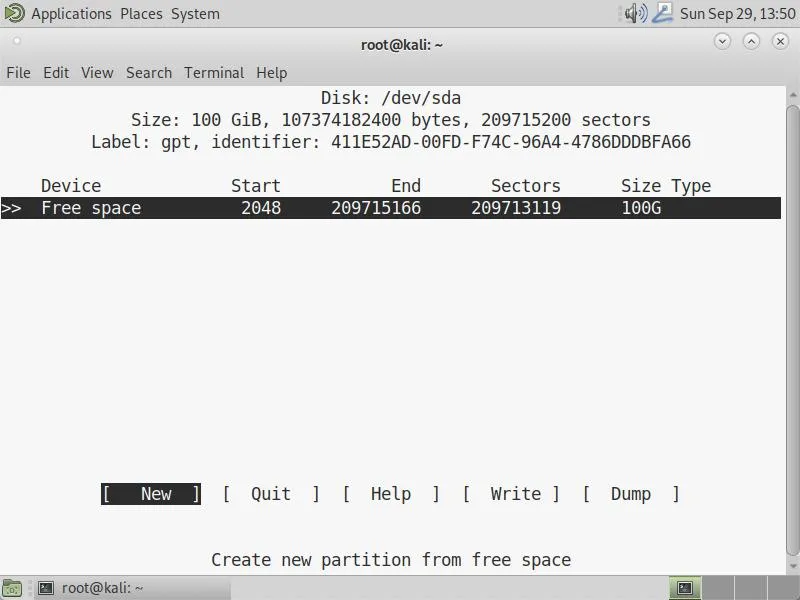The image size is (800, 600).
Task: Click the Disk: /dev/sda title
Action: 391,98
